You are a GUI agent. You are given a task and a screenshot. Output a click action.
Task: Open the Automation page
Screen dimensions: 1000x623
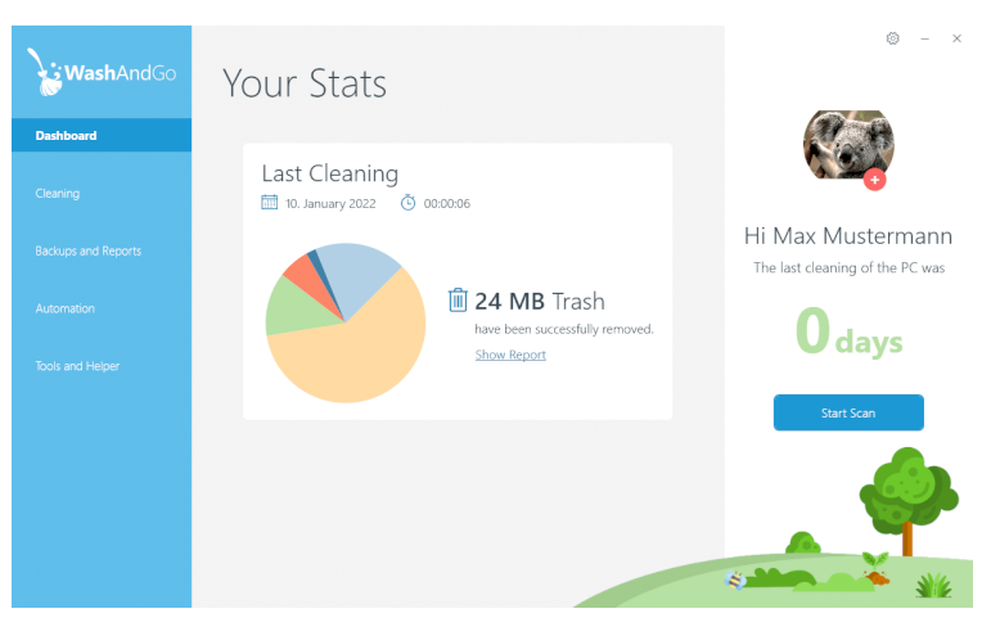65,309
